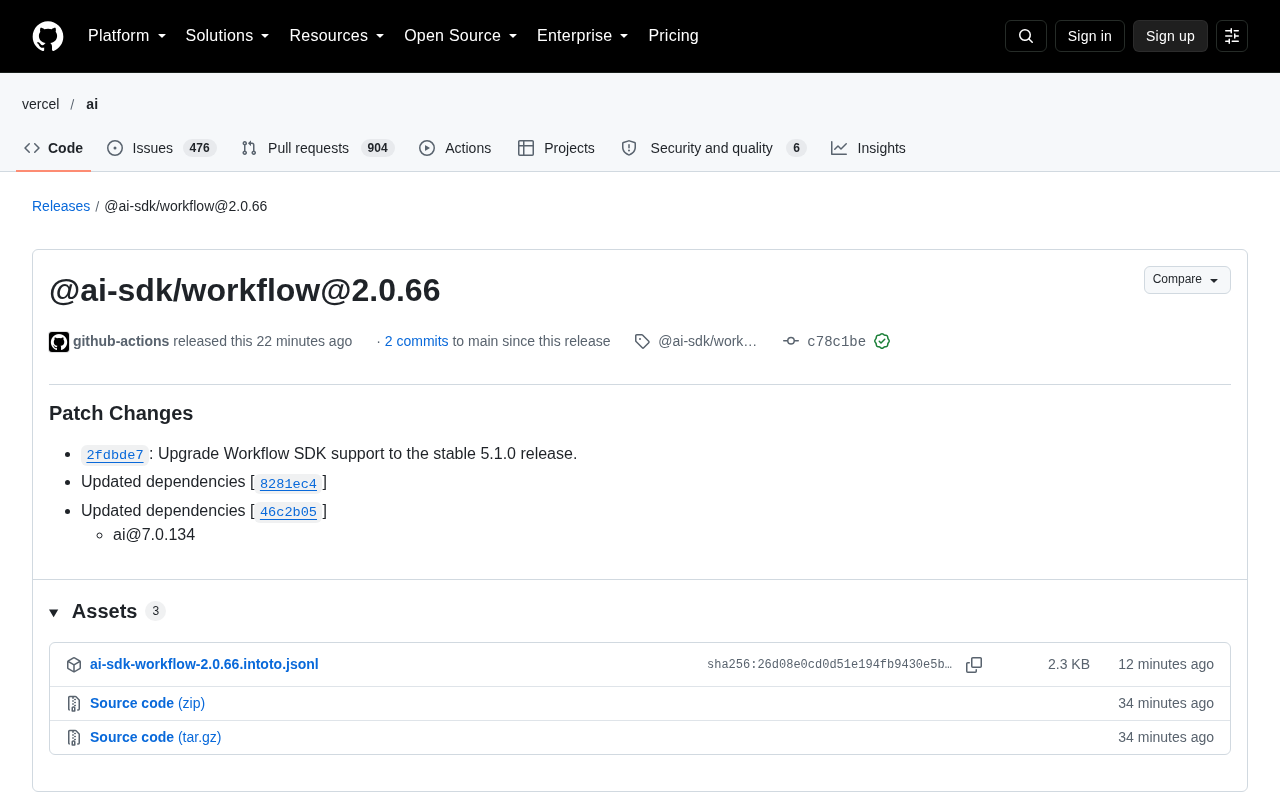Click the package icon for intoto.jsonl asset
Screen dimensions: 1280x800
tap(74, 665)
